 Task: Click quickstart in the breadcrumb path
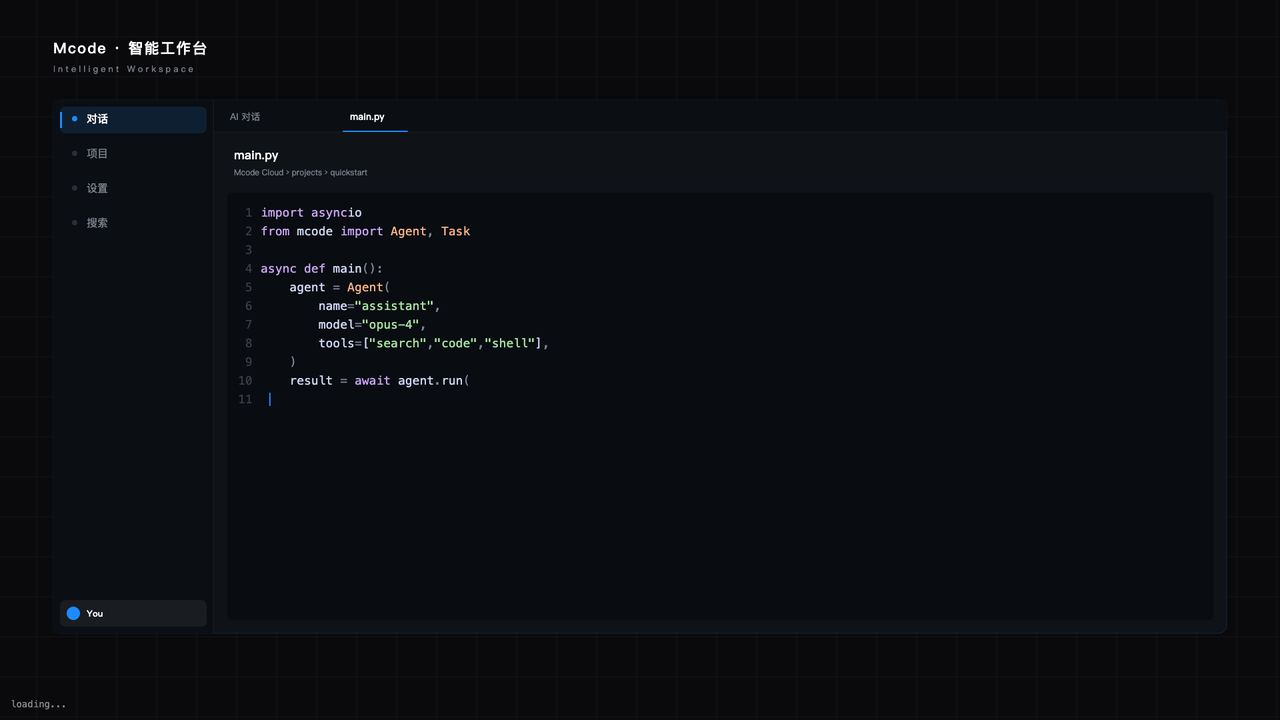coord(349,173)
